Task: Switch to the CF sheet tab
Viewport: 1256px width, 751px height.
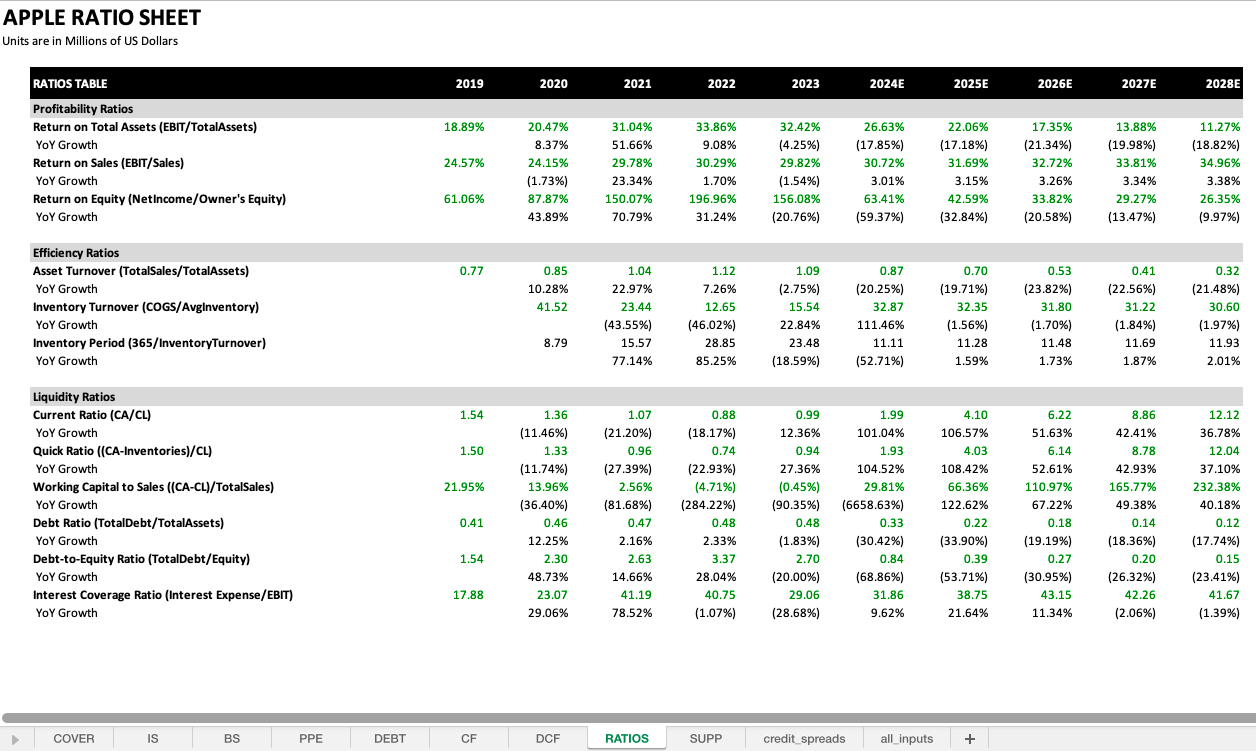Action: pos(469,739)
